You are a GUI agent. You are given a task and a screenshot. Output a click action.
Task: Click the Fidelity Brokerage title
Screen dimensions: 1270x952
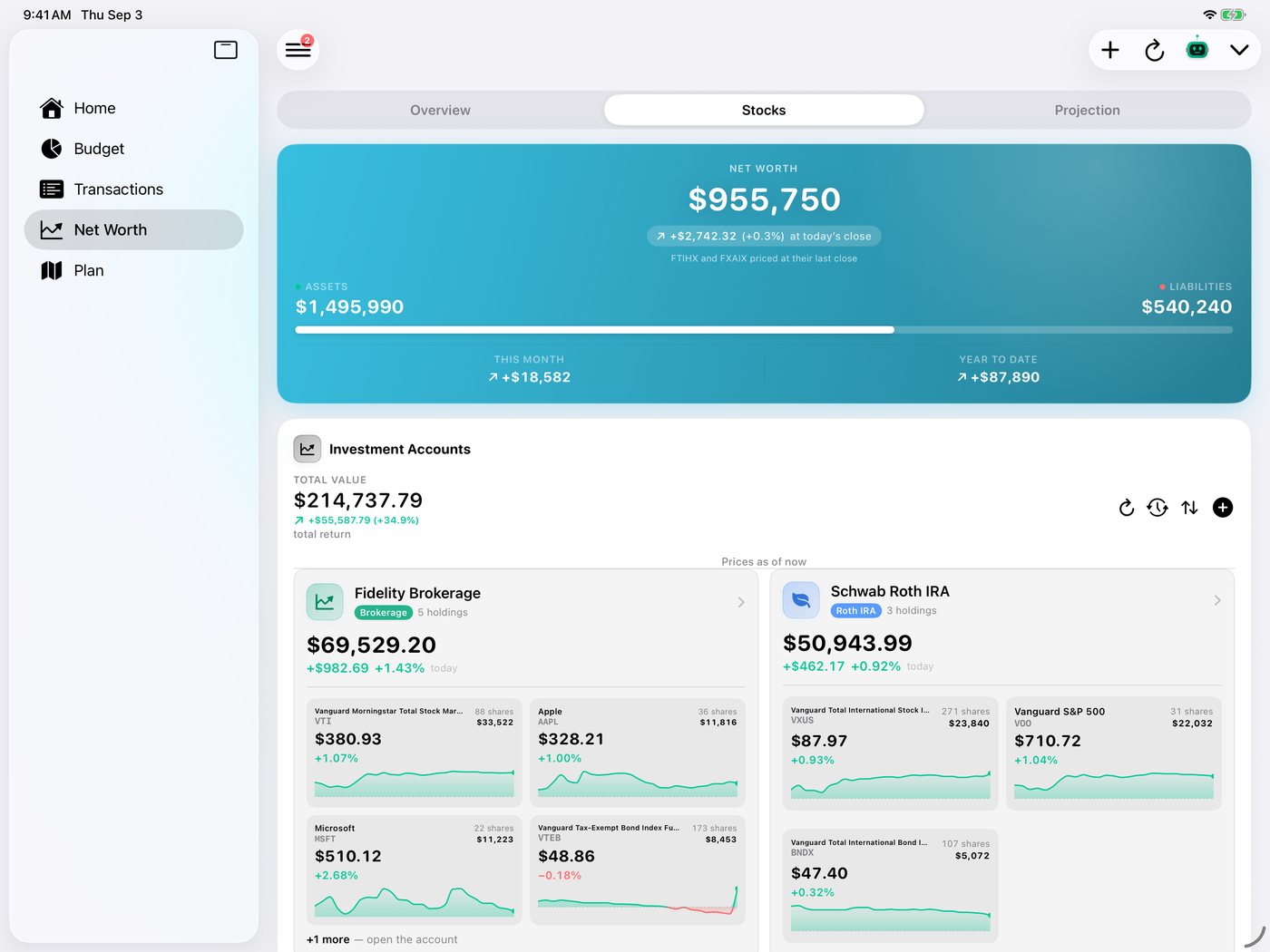(x=417, y=593)
